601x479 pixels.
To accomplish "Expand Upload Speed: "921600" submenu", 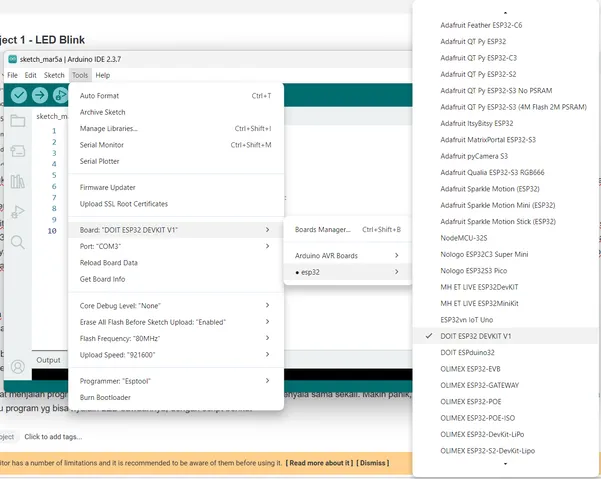I will [x=176, y=355].
